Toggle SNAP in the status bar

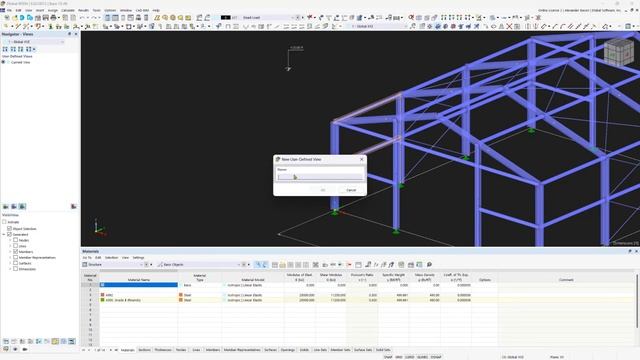[x=388, y=357]
